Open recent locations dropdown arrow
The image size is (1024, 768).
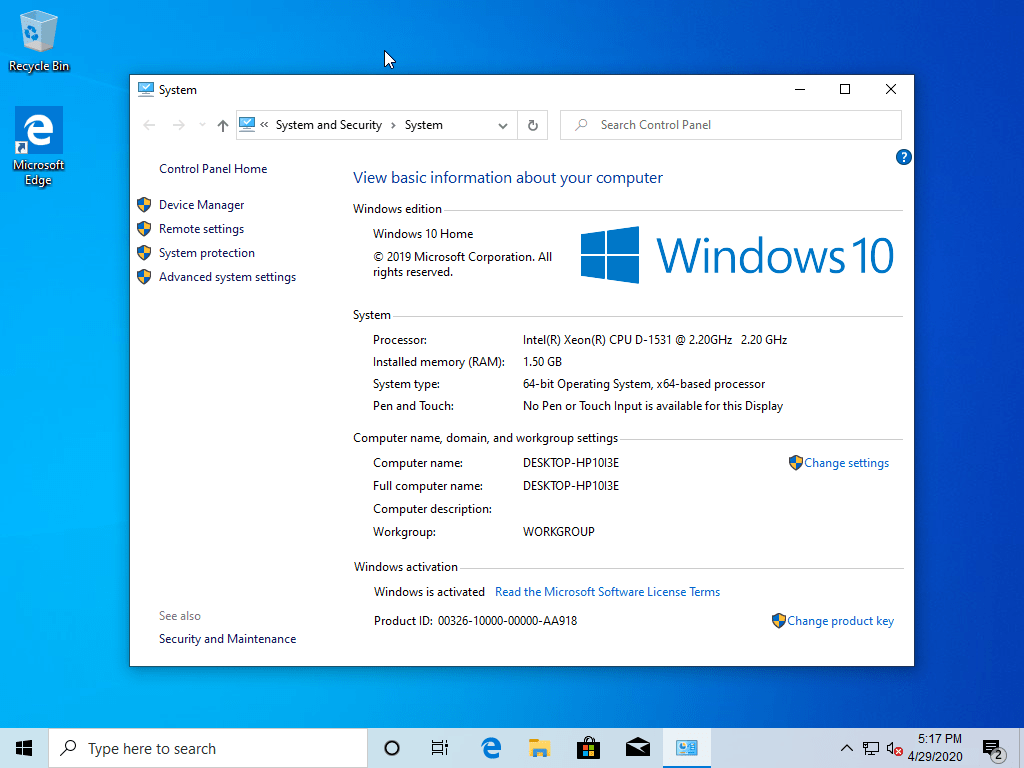[202, 125]
